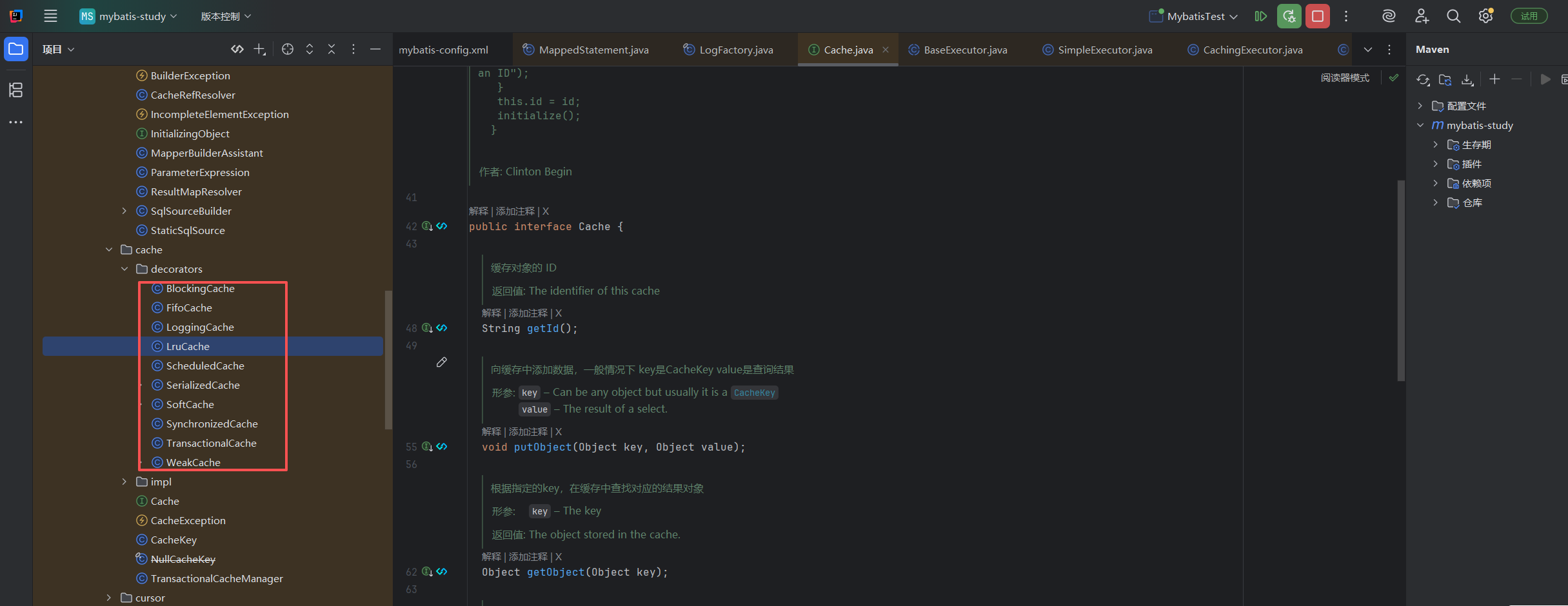Click gutter implementation icon beside getId line 48
The height and width of the screenshot is (606, 1568).
[427, 328]
